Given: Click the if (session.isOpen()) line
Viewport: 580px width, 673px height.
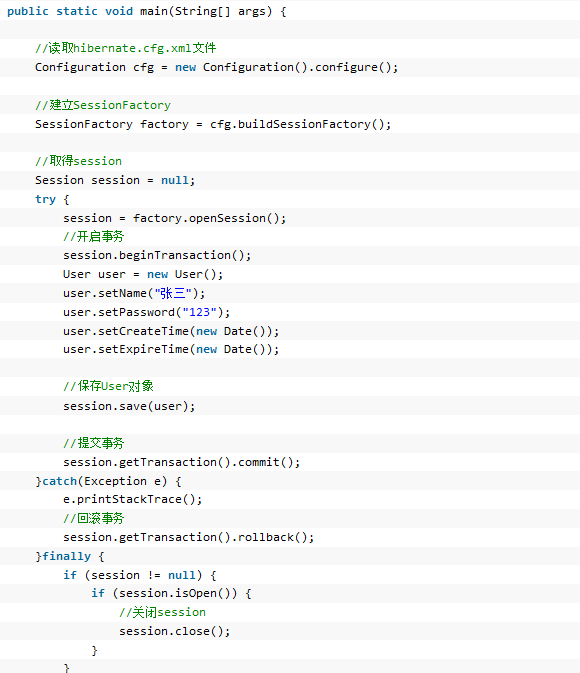Looking at the screenshot, I should tap(171, 594).
